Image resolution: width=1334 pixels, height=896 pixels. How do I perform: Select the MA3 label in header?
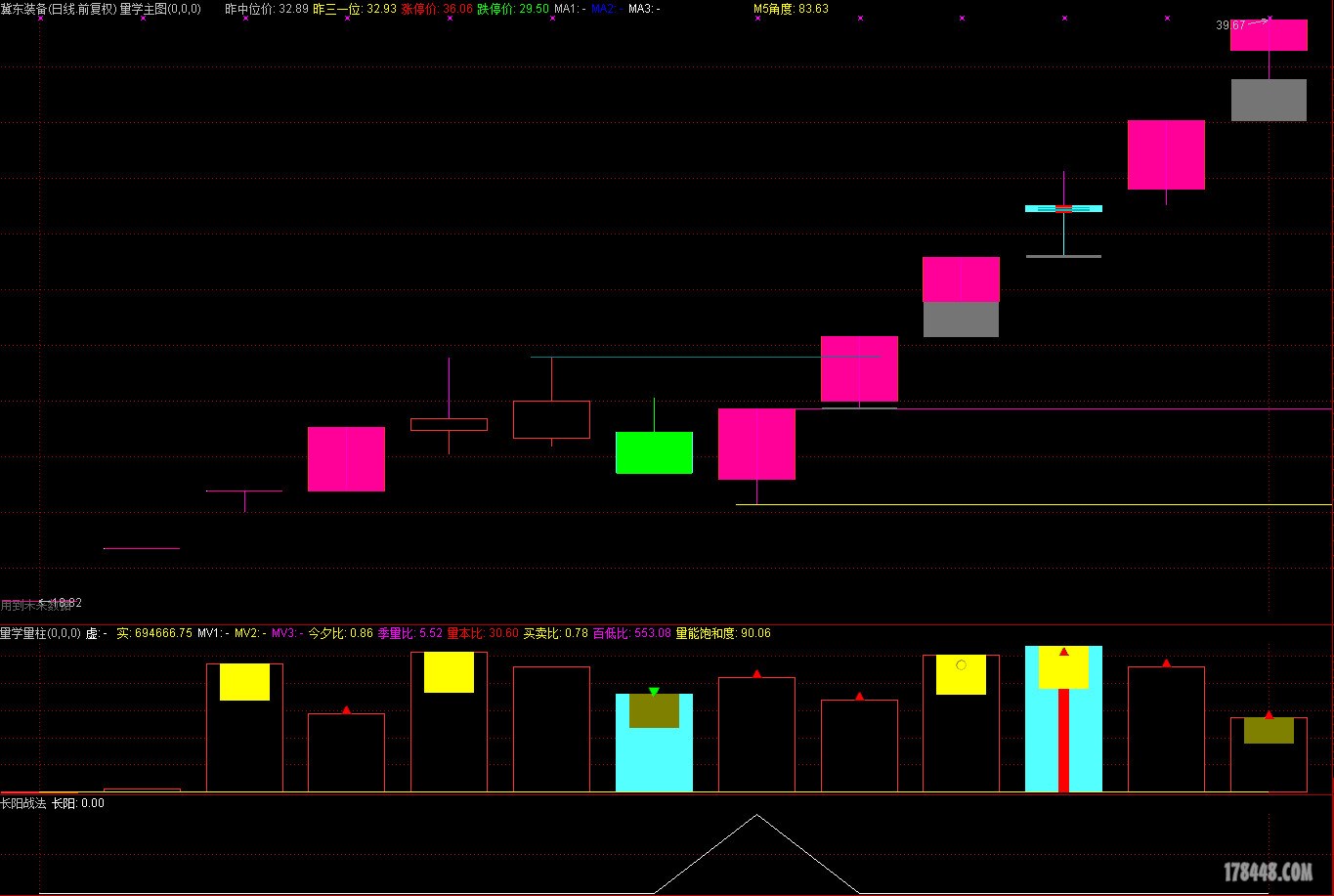644,9
